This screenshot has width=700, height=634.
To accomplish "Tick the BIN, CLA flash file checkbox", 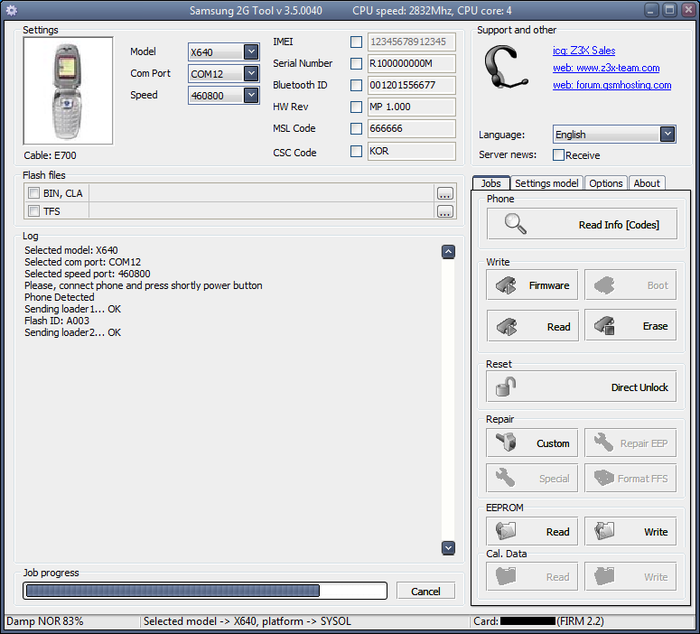I will click(x=34, y=193).
